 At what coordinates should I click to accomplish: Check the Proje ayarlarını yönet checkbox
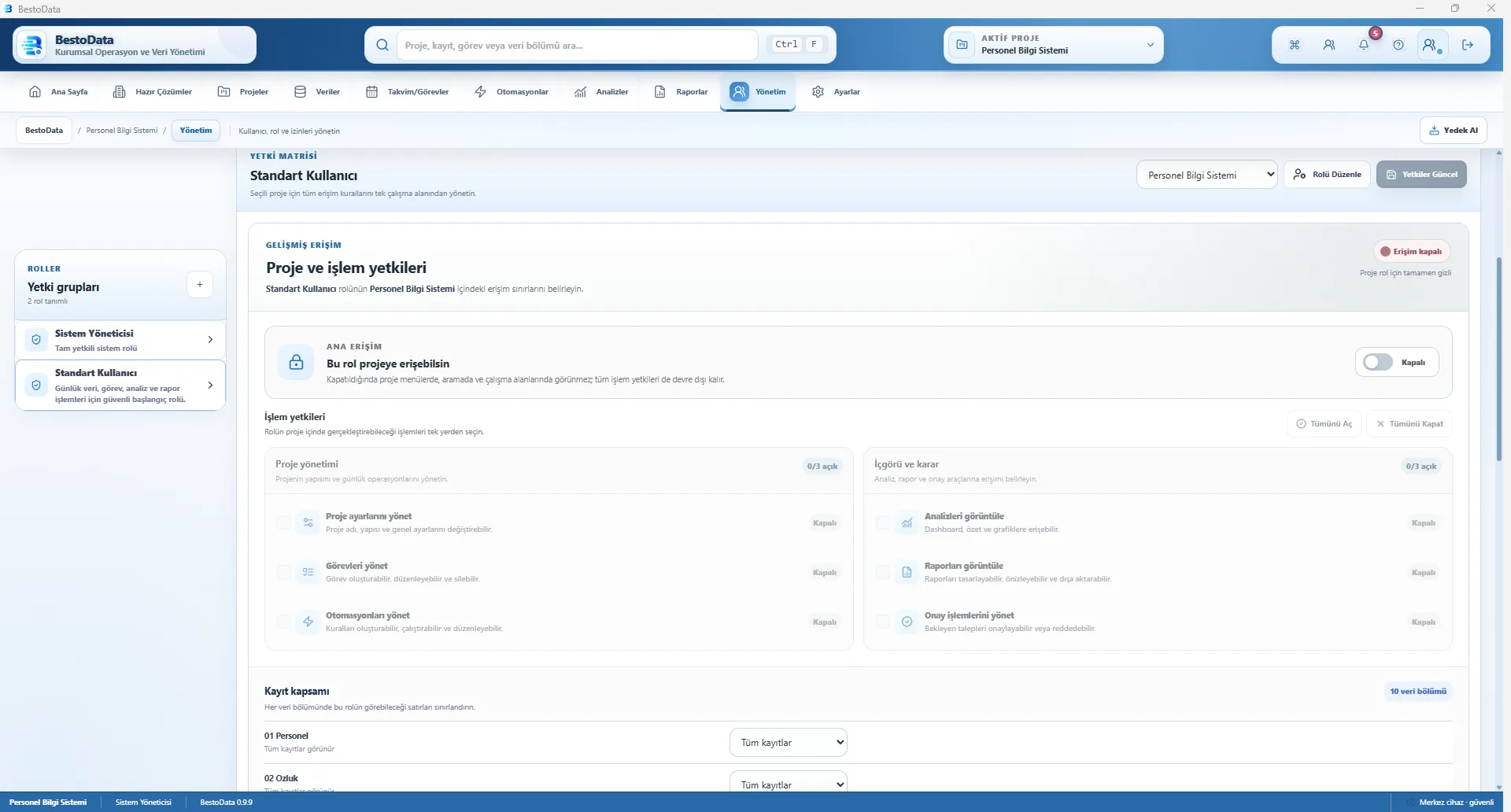point(284,522)
